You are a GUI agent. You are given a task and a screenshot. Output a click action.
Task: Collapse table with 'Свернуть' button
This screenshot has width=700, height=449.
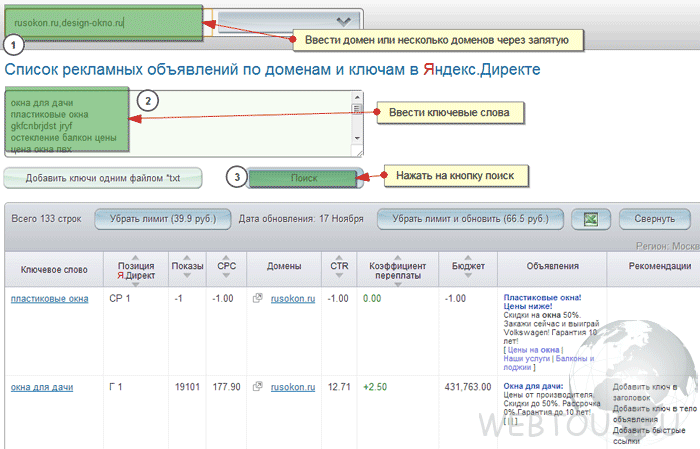654,219
